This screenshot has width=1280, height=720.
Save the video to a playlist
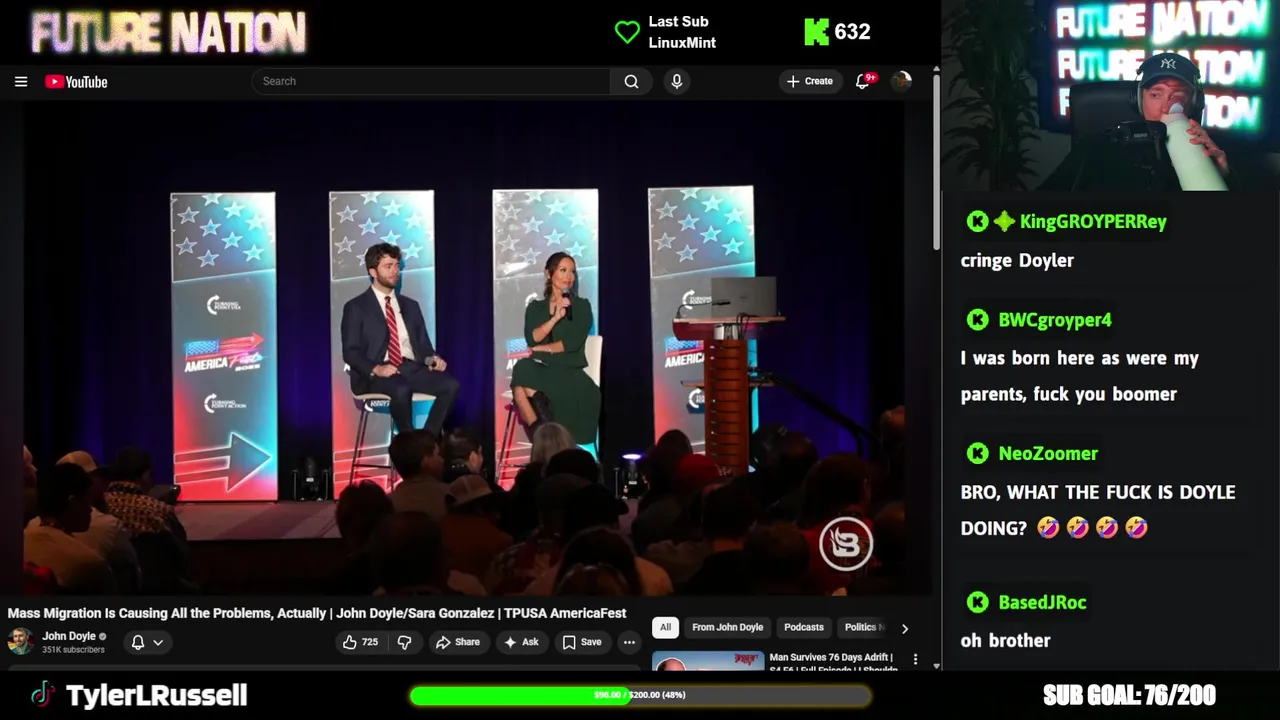coord(582,642)
